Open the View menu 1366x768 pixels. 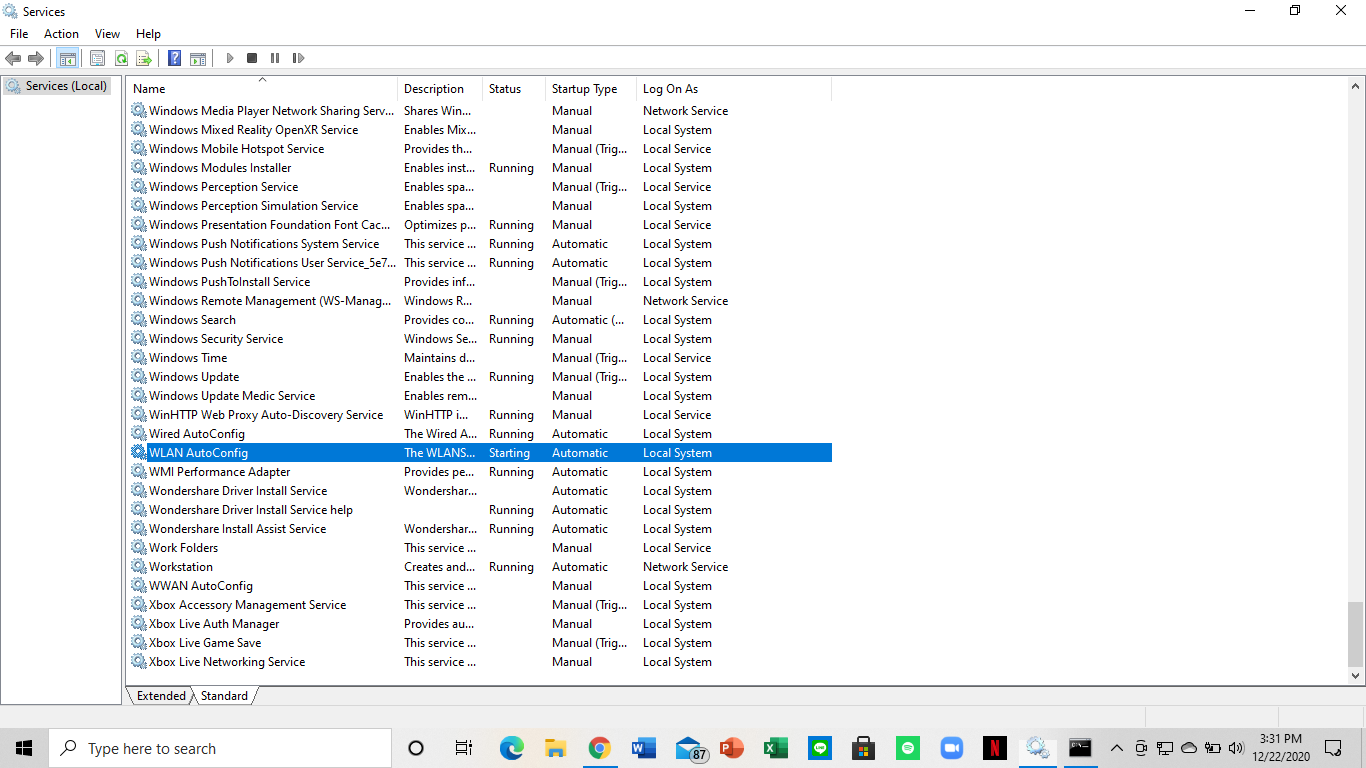(107, 34)
